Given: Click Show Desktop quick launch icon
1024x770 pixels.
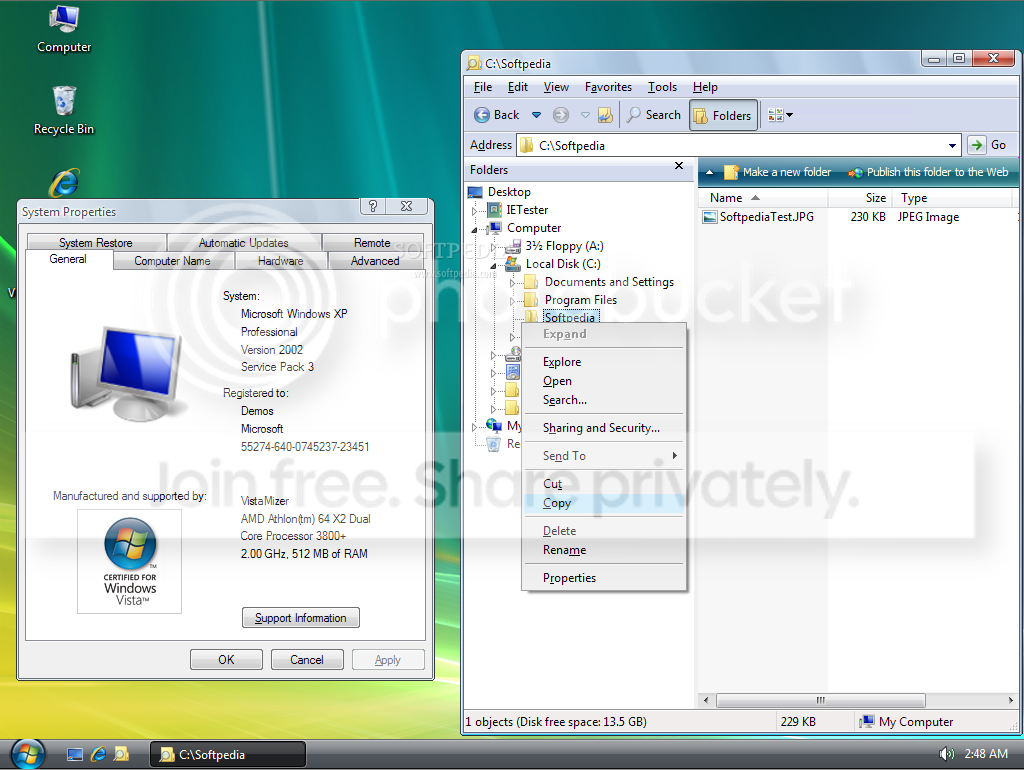Looking at the screenshot, I should pyautogui.click(x=75, y=754).
